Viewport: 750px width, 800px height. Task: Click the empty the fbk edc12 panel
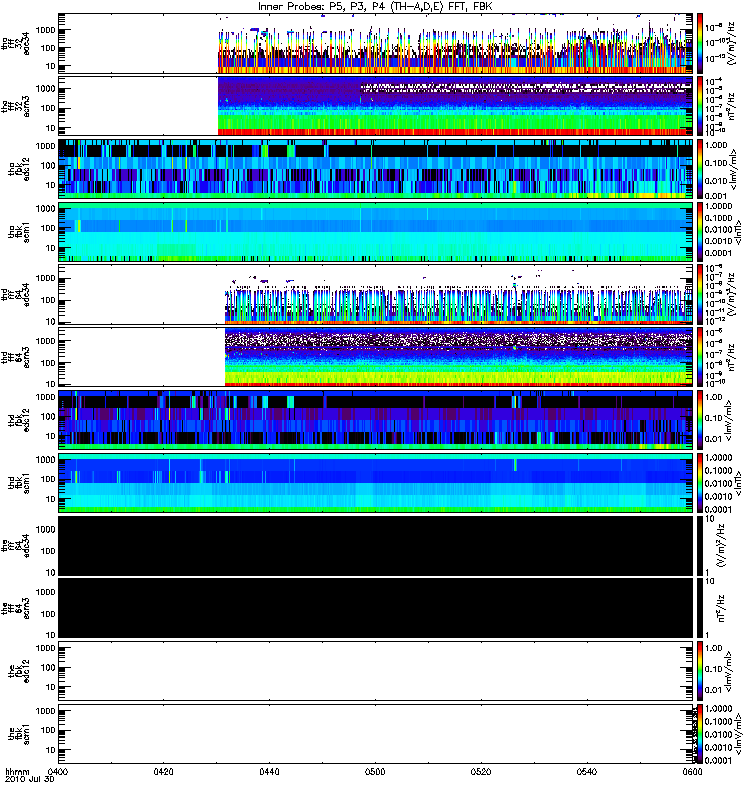tap(376, 671)
